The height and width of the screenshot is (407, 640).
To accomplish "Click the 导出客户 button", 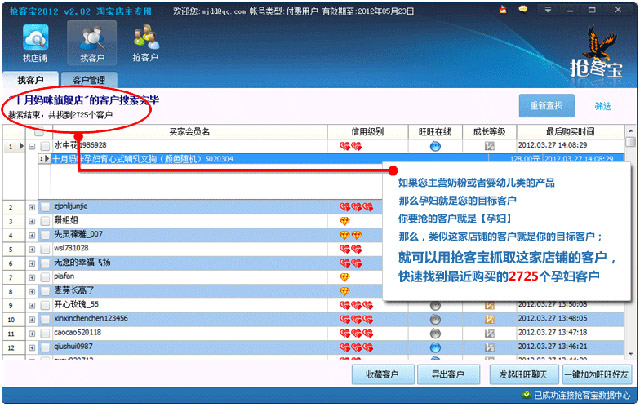I will pos(448,374).
